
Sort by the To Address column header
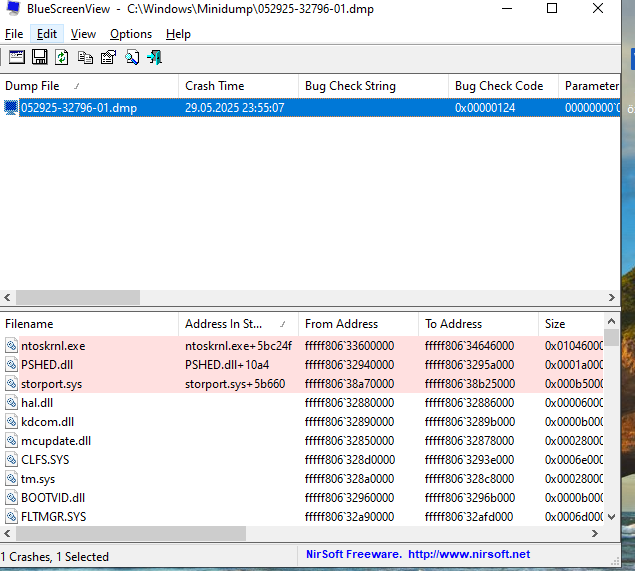pos(478,324)
